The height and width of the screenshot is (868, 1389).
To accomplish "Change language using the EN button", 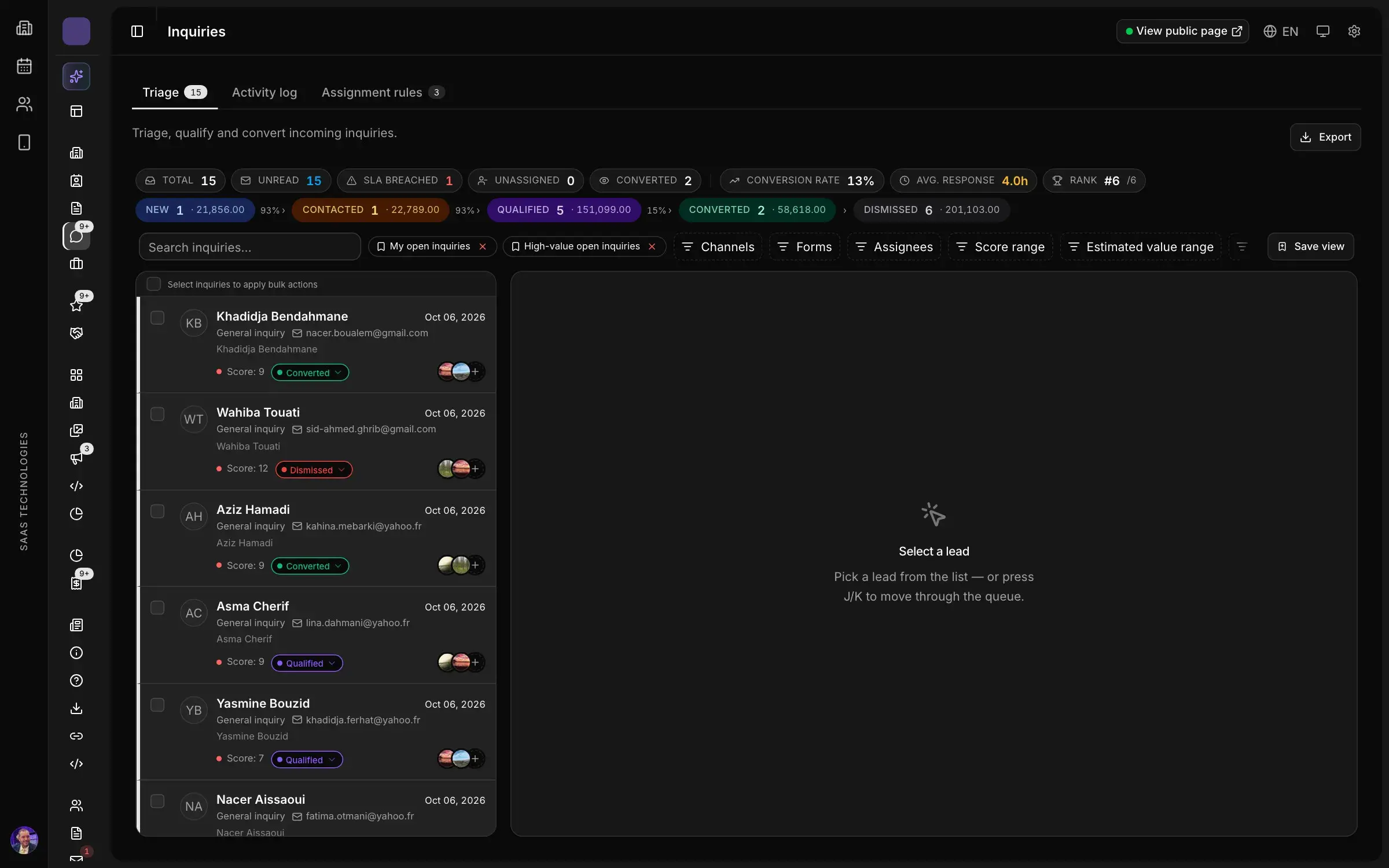I will point(1281,31).
